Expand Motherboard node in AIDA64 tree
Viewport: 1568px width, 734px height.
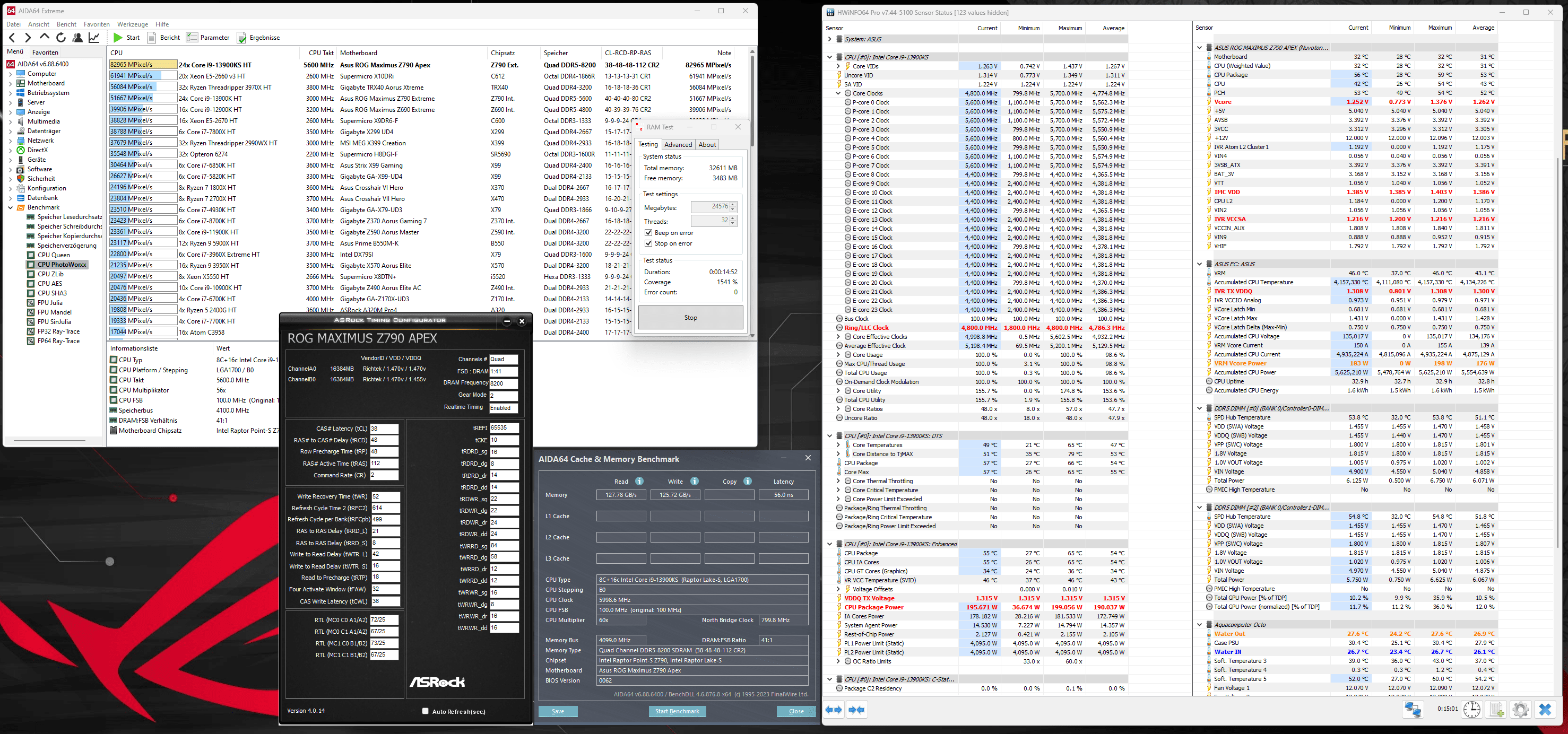pyautogui.click(x=10, y=83)
